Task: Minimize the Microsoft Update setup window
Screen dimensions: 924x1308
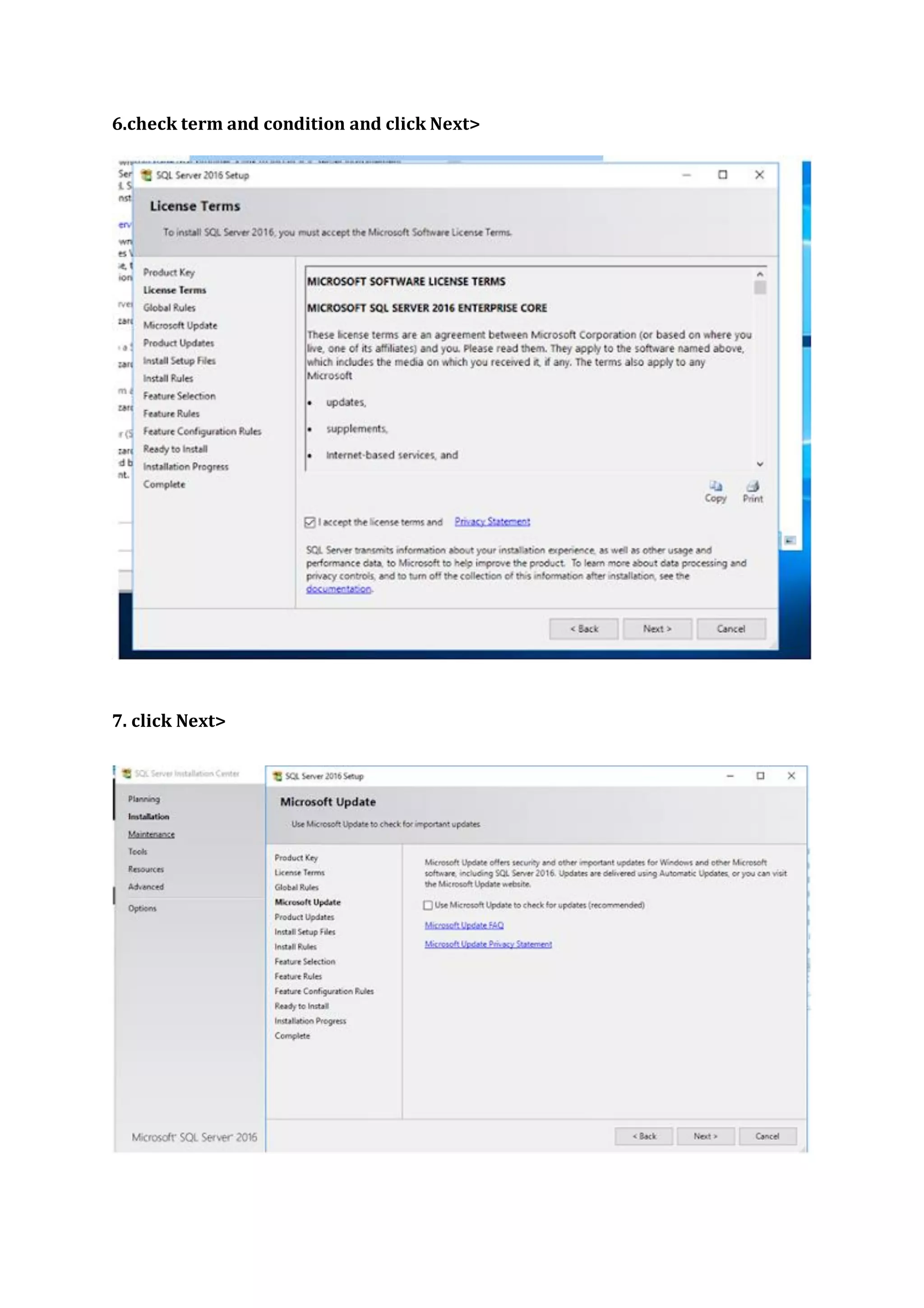Action: 730,776
